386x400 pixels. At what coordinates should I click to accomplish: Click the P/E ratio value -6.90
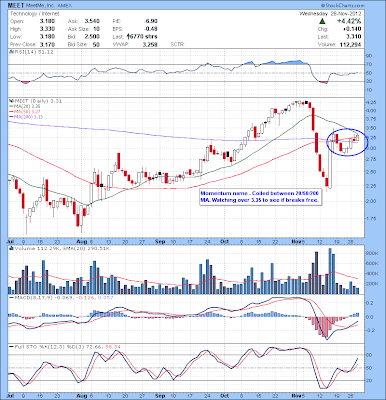(x=151, y=21)
